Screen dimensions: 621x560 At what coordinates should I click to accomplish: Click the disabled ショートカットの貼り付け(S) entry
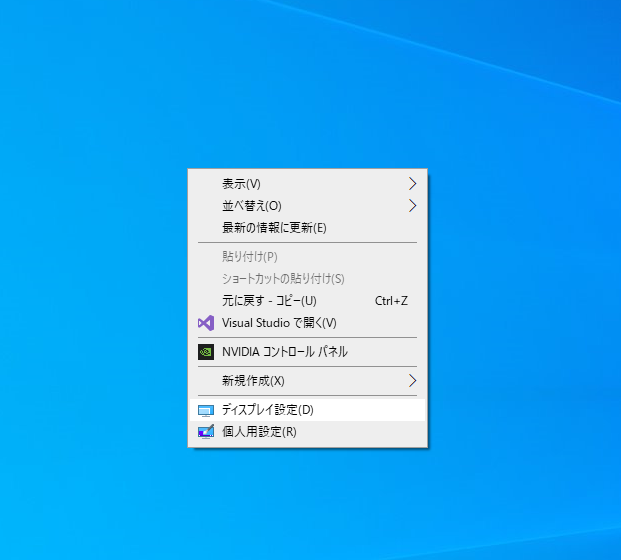point(283,279)
